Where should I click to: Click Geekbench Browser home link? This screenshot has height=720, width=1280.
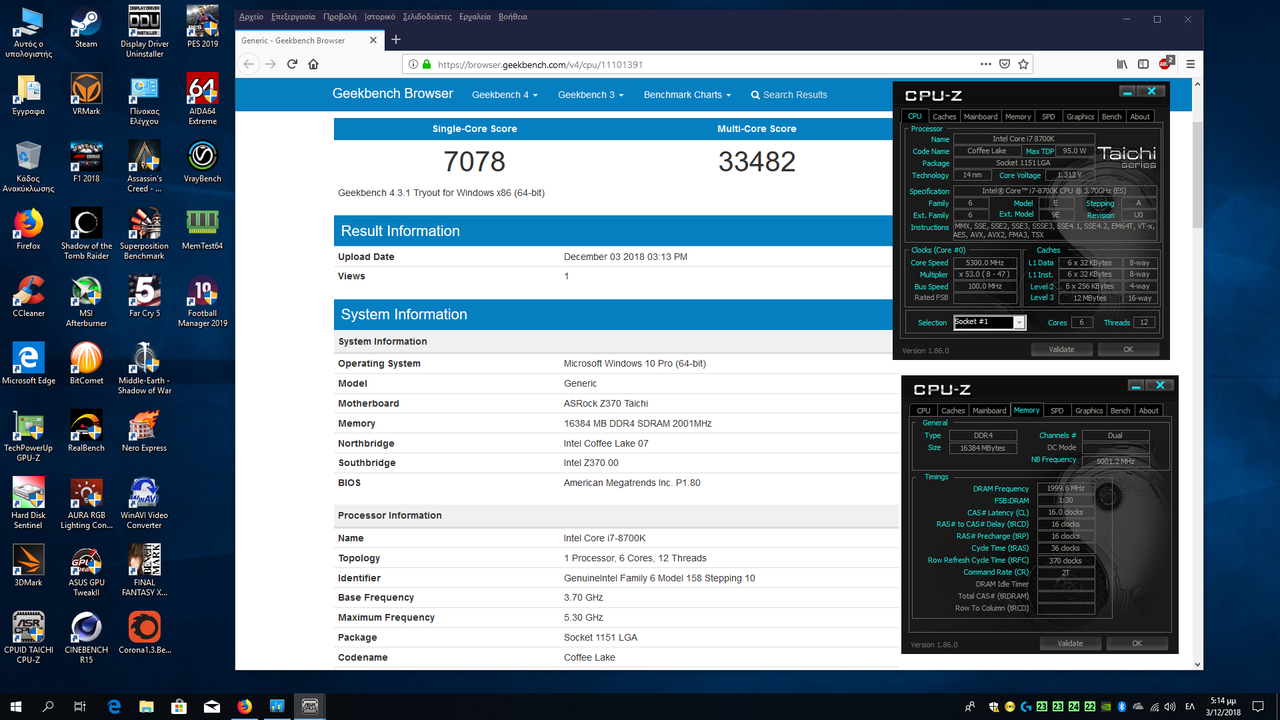click(393, 94)
